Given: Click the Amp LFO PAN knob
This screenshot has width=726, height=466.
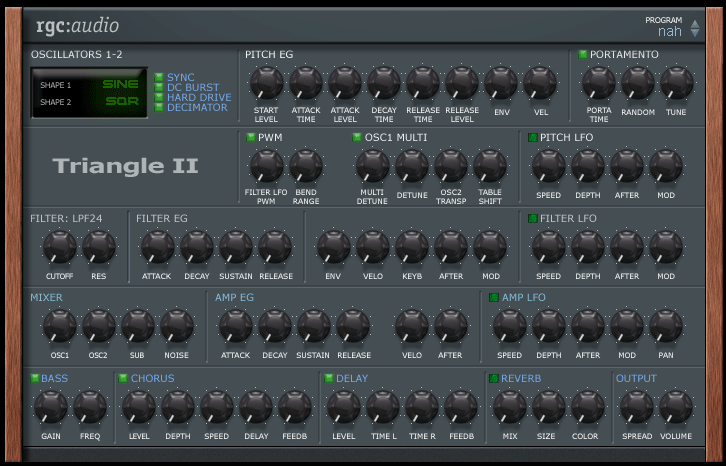Looking at the screenshot, I should (666, 326).
